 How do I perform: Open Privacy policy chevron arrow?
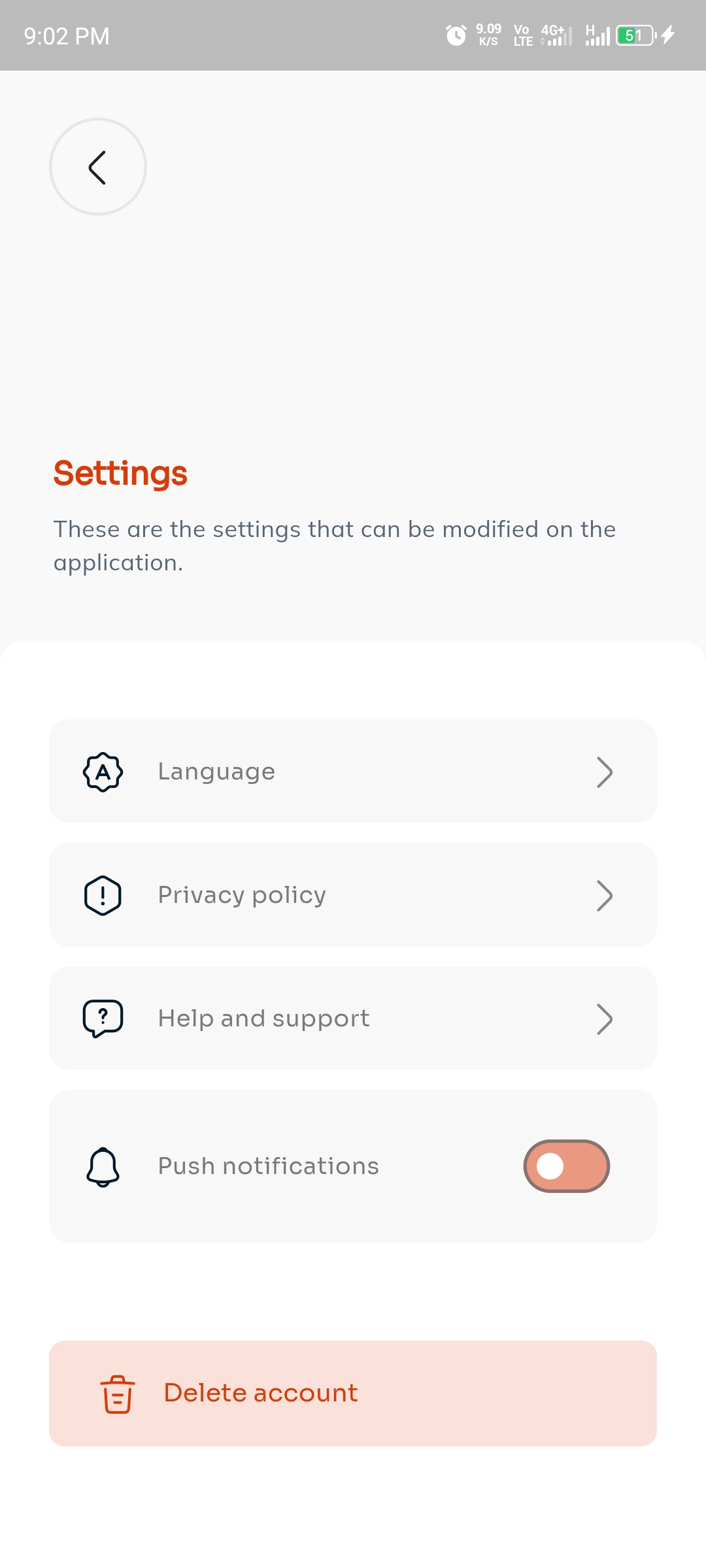tap(604, 896)
